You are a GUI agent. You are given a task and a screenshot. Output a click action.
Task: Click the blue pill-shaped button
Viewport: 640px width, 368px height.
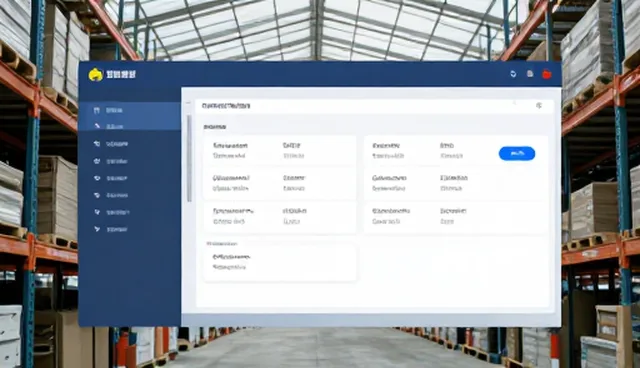tap(517, 153)
